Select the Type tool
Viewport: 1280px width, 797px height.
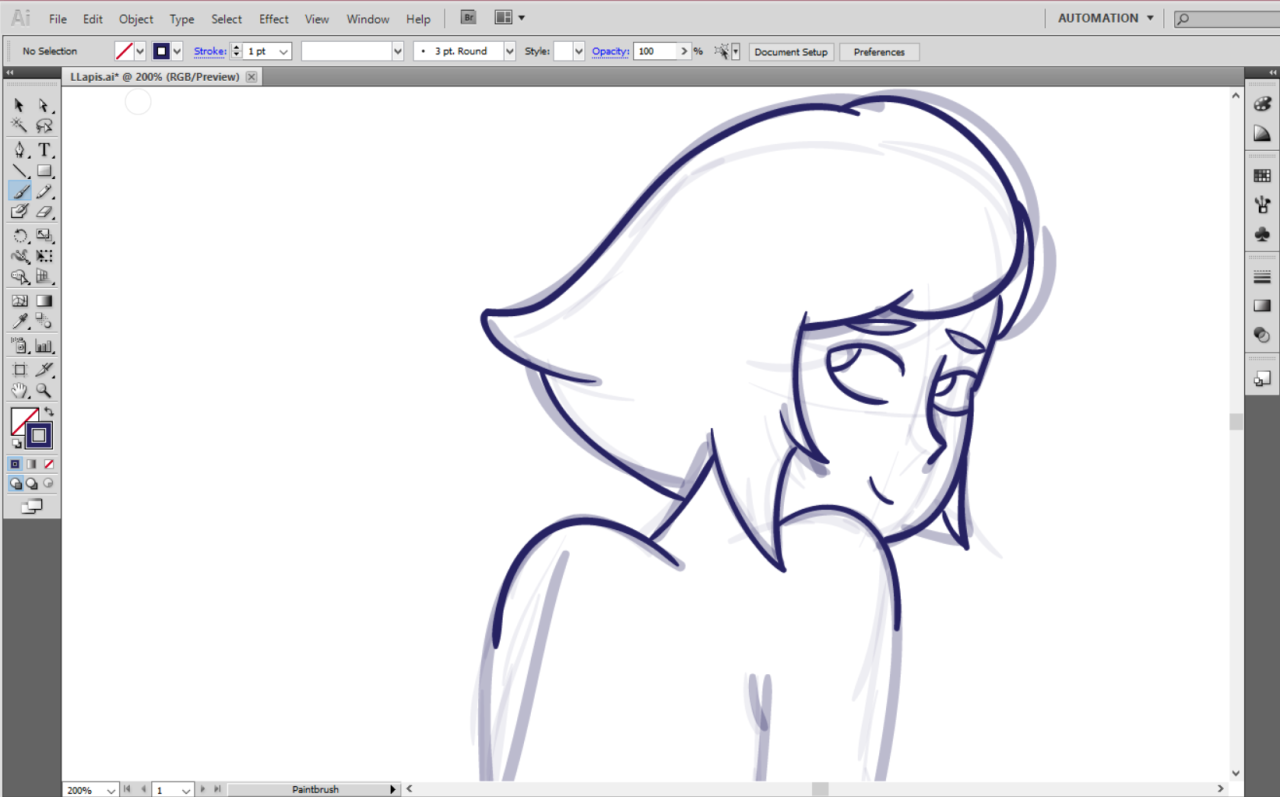click(x=44, y=150)
